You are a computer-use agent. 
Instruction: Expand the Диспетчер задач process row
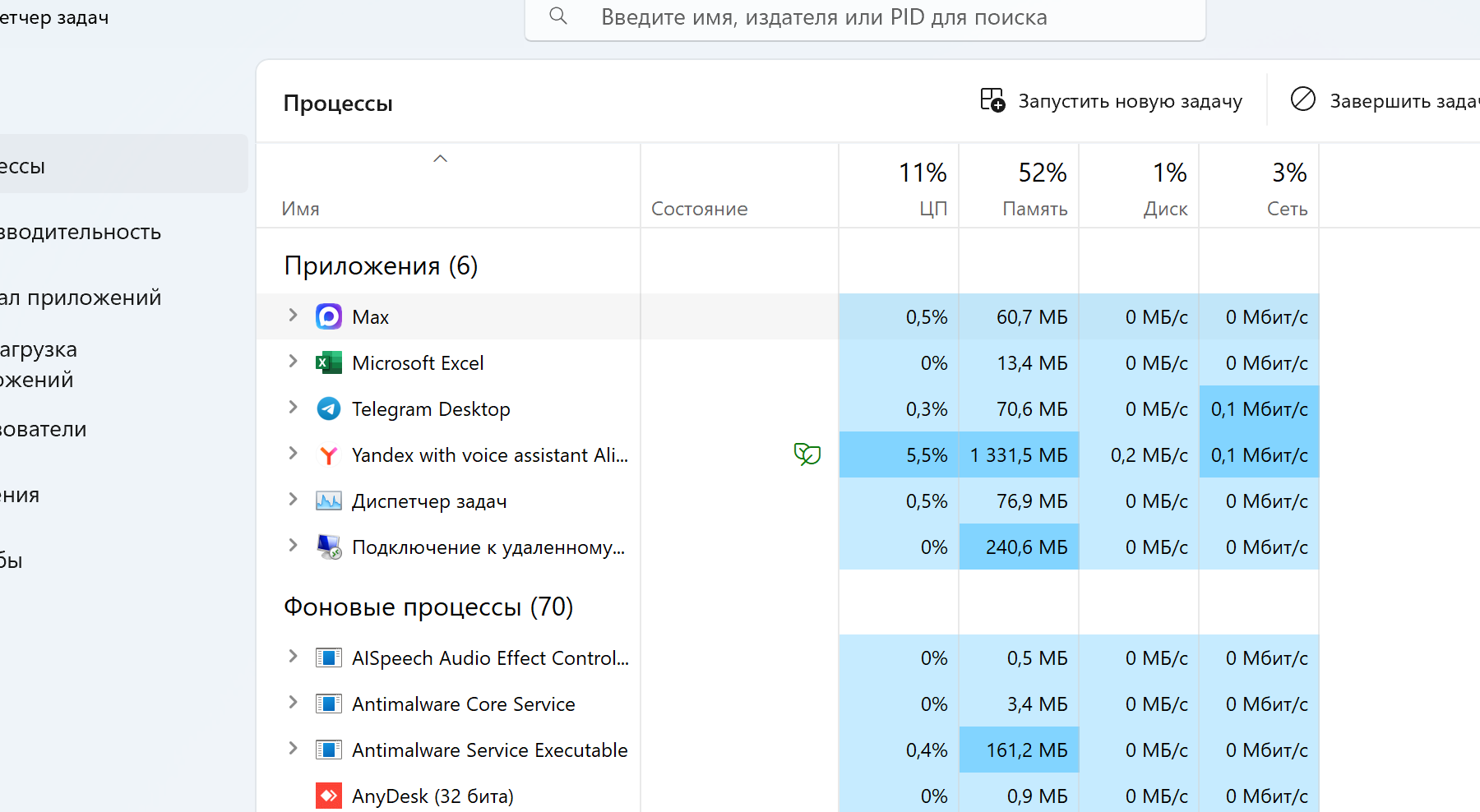(293, 500)
